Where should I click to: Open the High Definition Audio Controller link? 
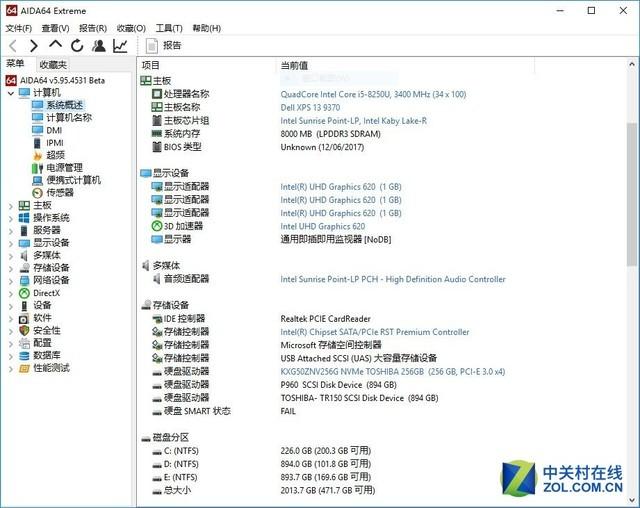(x=393, y=280)
